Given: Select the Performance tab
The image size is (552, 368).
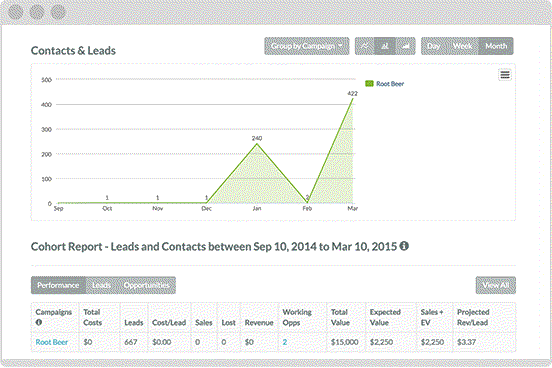Looking at the screenshot, I should [58, 285].
